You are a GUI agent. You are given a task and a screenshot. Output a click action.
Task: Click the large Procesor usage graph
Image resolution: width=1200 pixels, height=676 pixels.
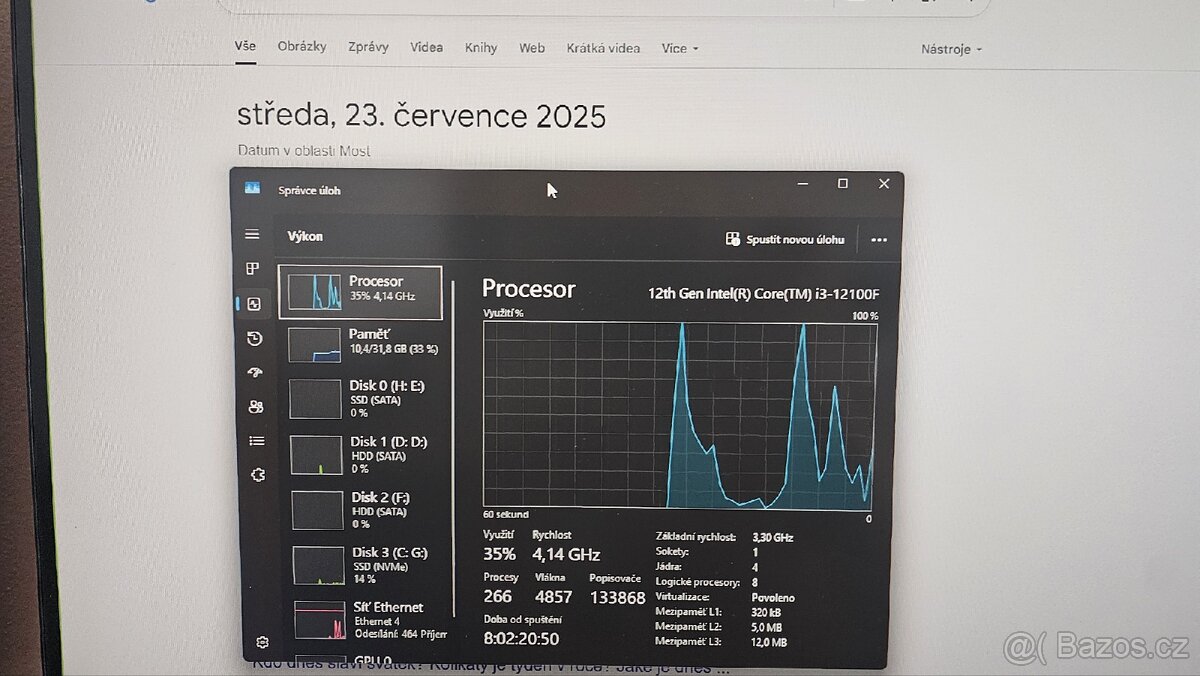[x=680, y=416]
